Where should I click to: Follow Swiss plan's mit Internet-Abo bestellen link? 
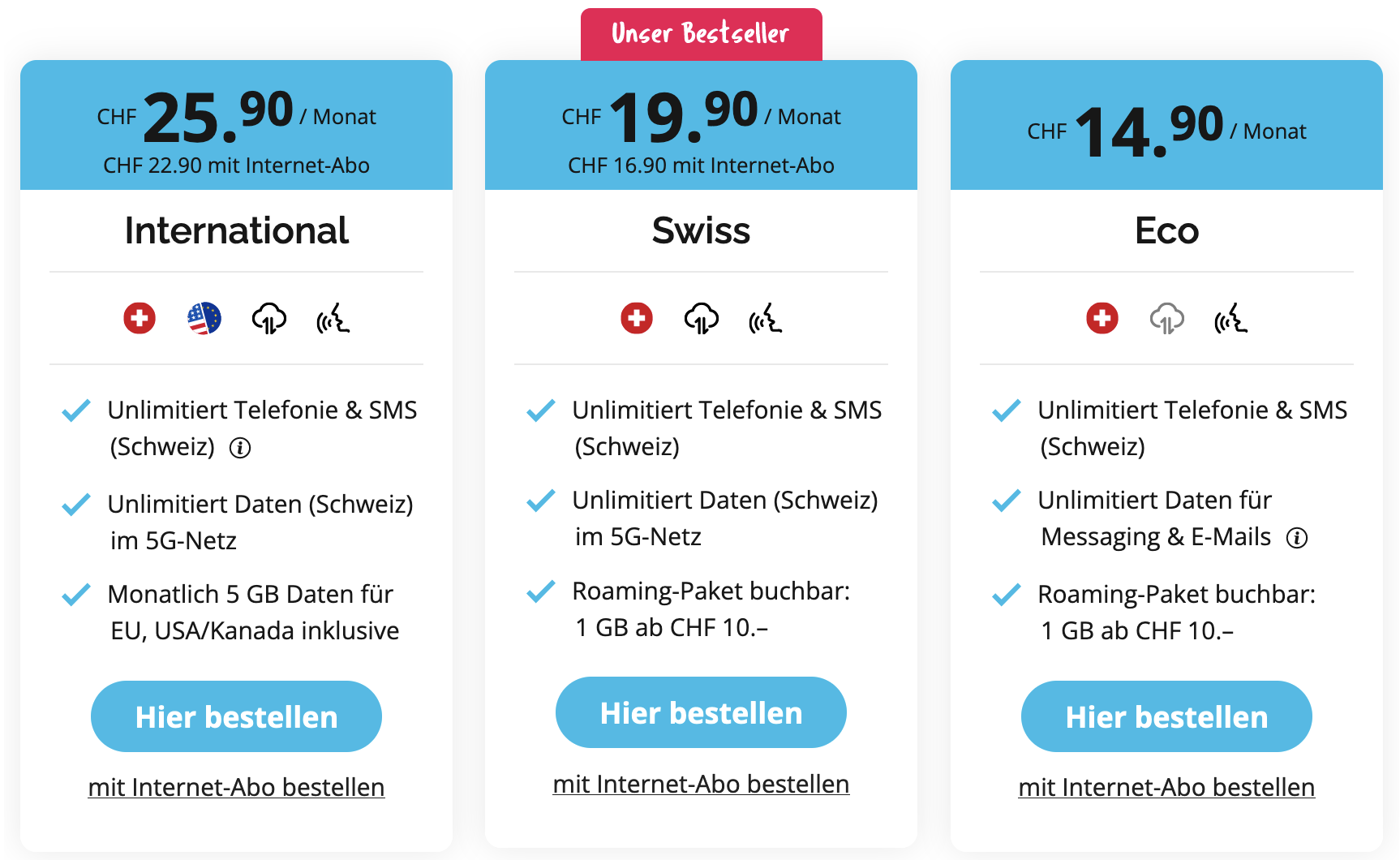click(x=701, y=784)
